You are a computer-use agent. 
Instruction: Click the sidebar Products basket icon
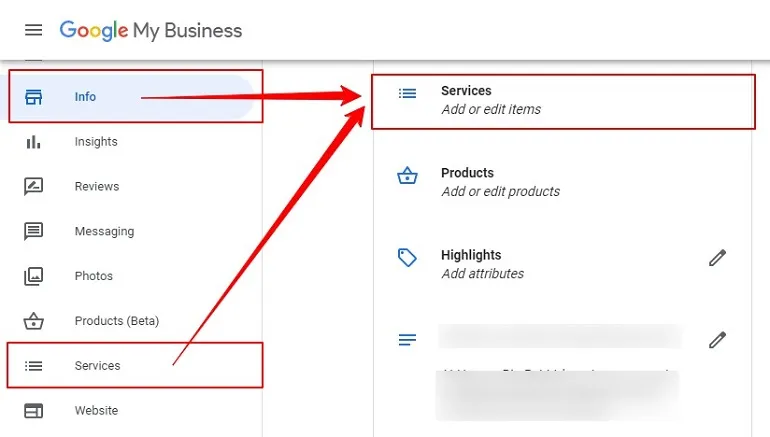pyautogui.click(x=33, y=321)
